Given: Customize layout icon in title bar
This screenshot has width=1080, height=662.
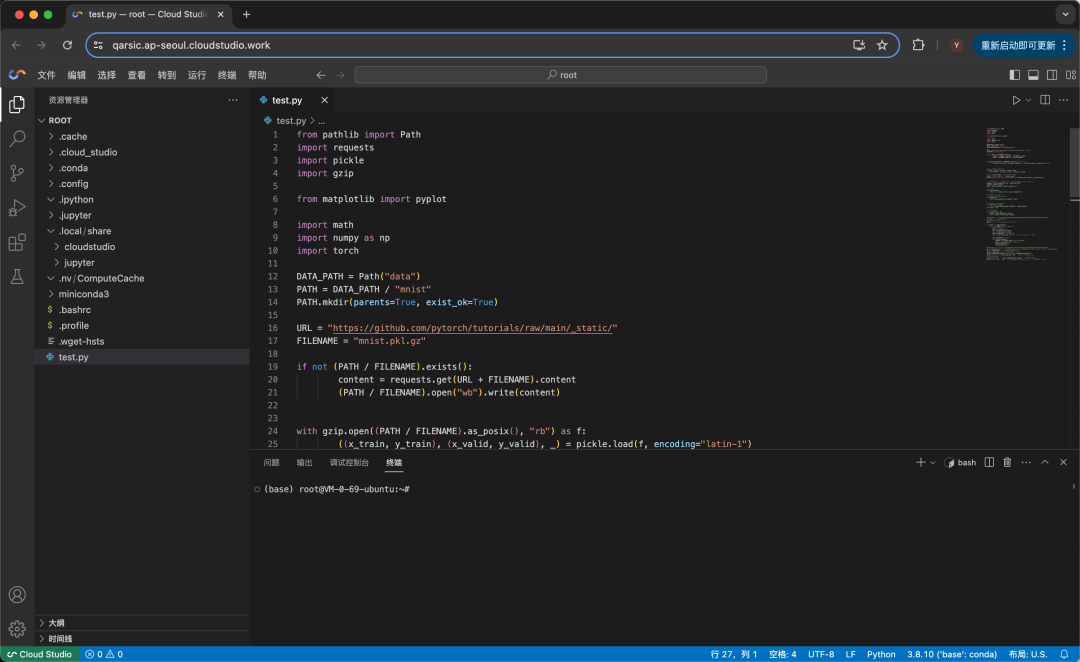Looking at the screenshot, I should [1071, 74].
